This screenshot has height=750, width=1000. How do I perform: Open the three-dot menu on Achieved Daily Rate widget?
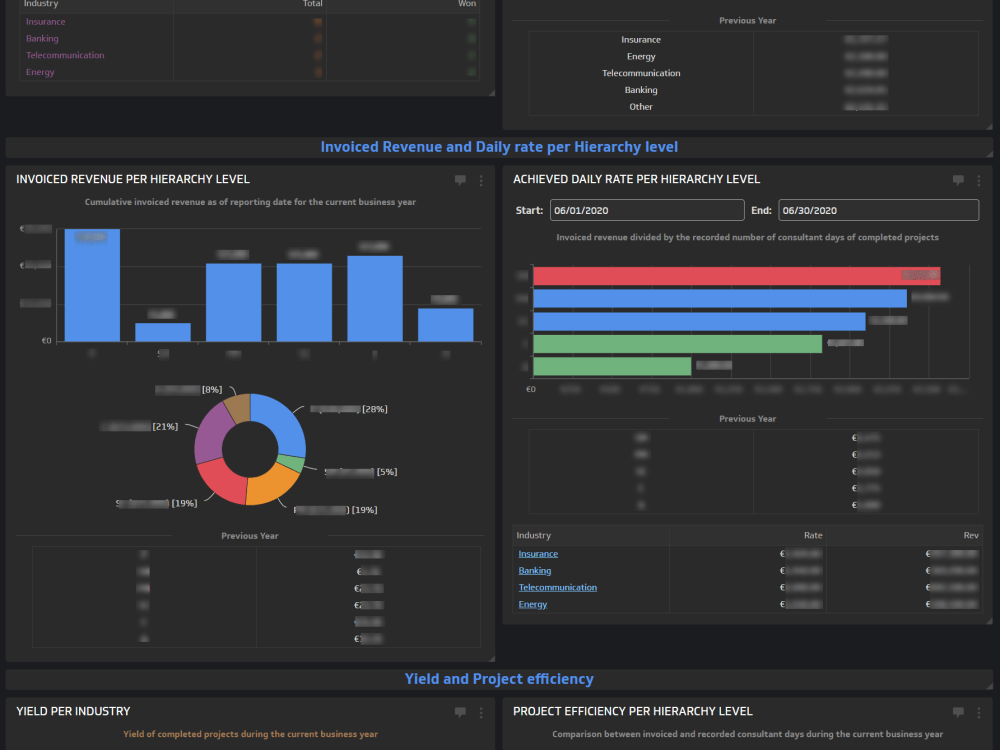coord(979,180)
